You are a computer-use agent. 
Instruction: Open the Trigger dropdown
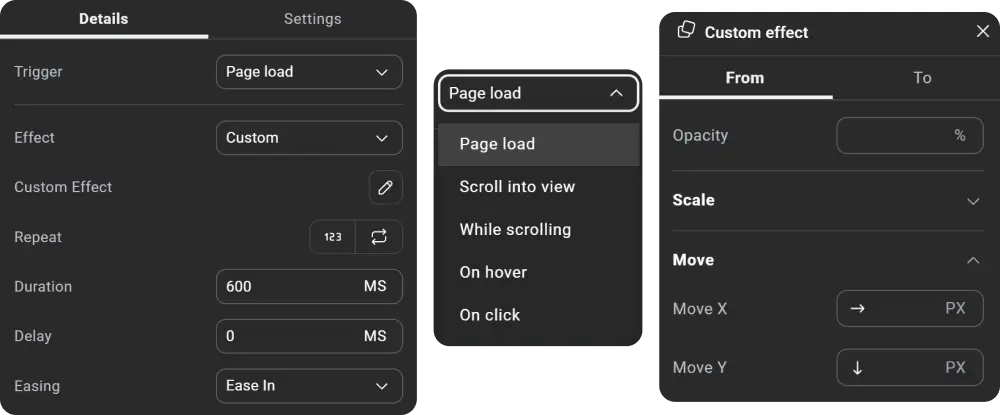pyautogui.click(x=309, y=72)
